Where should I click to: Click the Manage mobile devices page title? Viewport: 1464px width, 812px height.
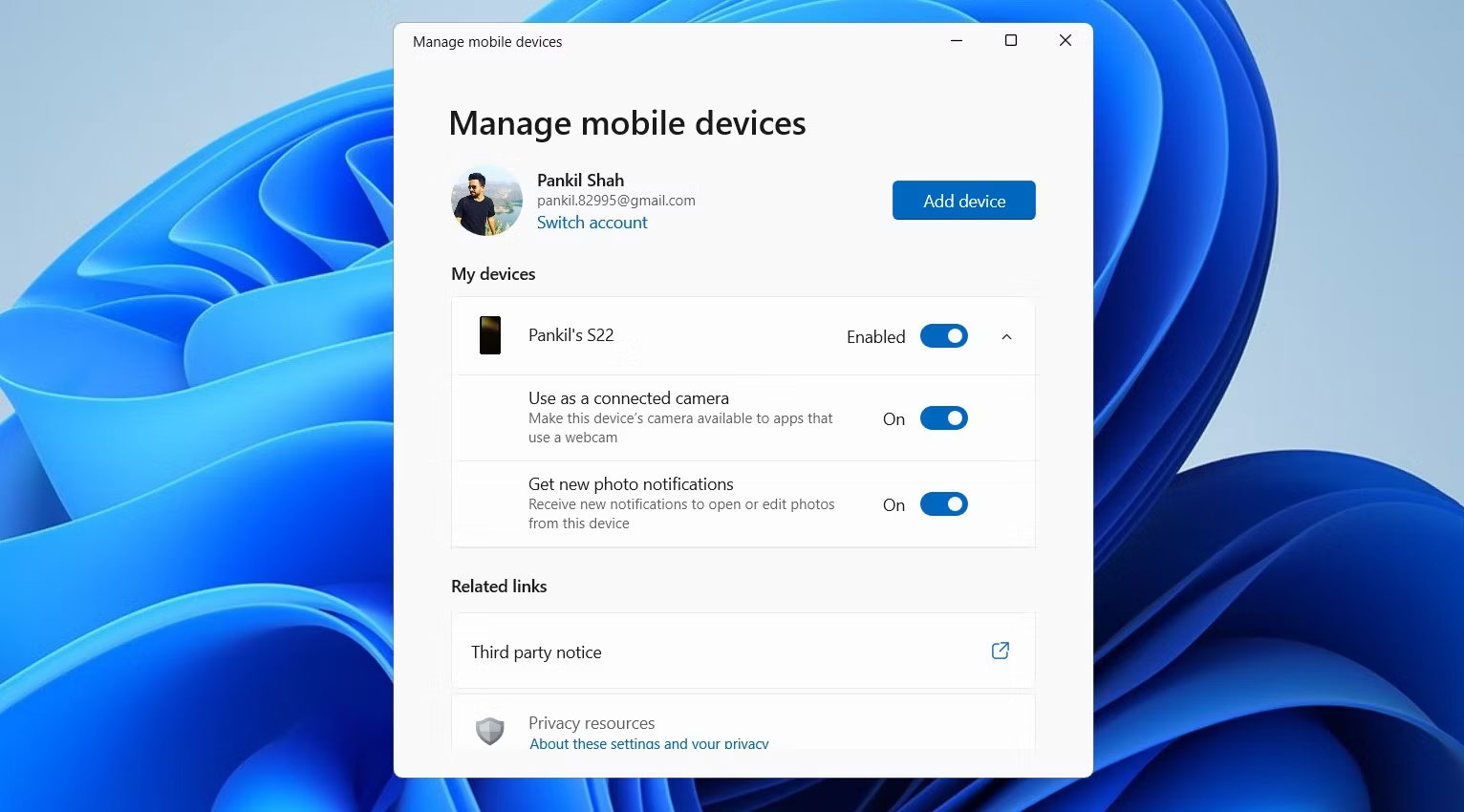(627, 122)
